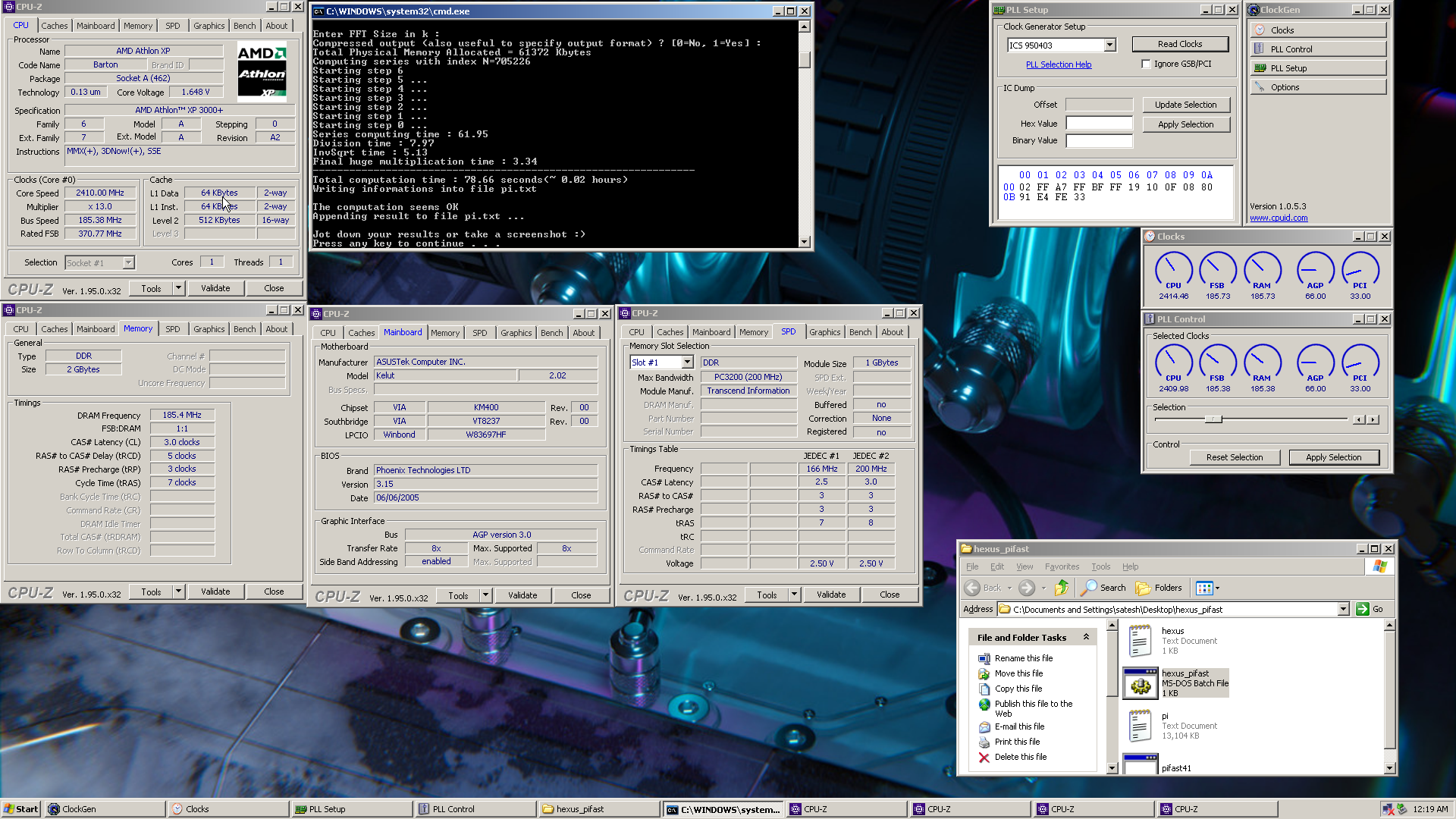Open the Favorites menu in Explorer
This screenshot has width=1456, height=819.
1062,566
